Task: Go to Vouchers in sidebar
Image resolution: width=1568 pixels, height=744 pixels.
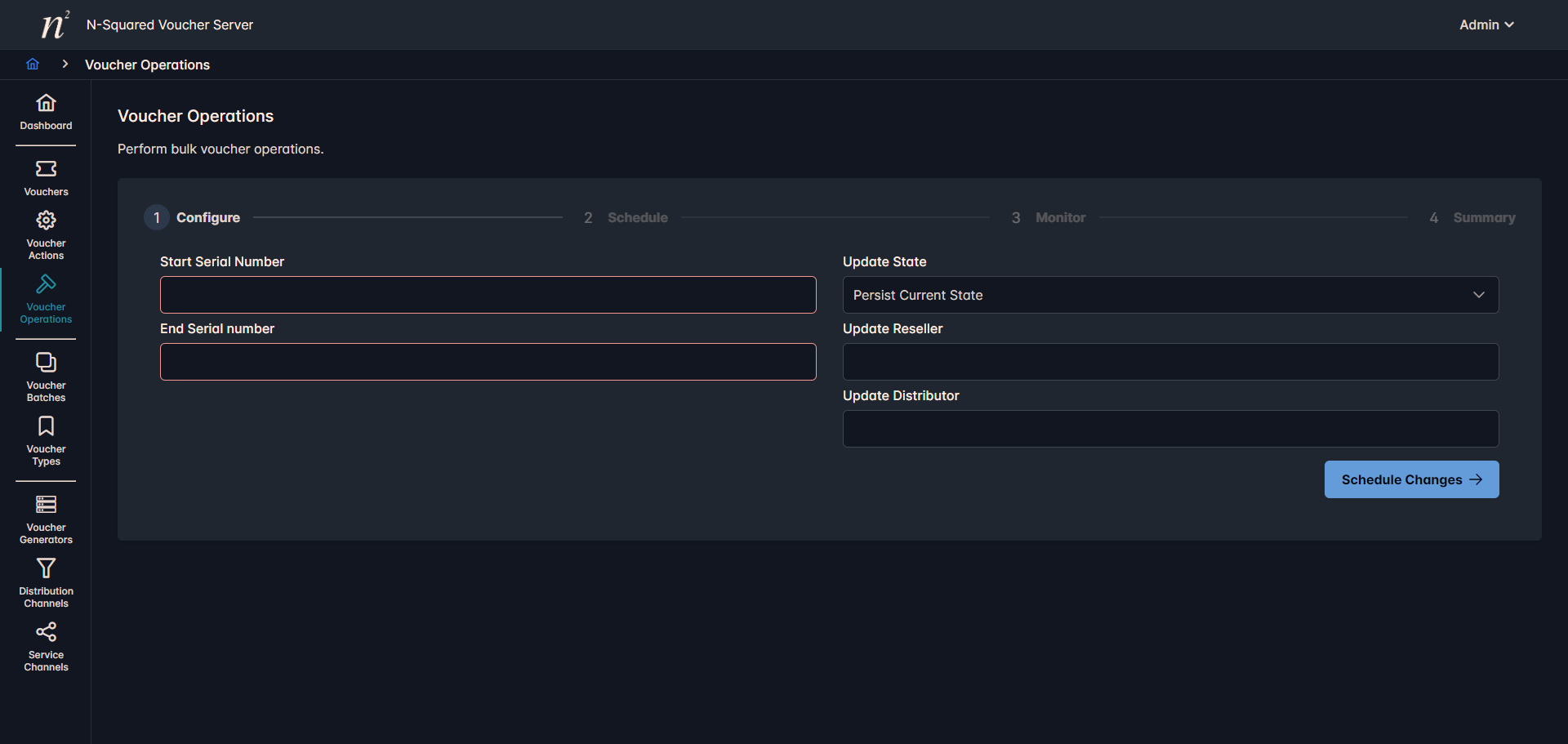Action: tap(46, 169)
